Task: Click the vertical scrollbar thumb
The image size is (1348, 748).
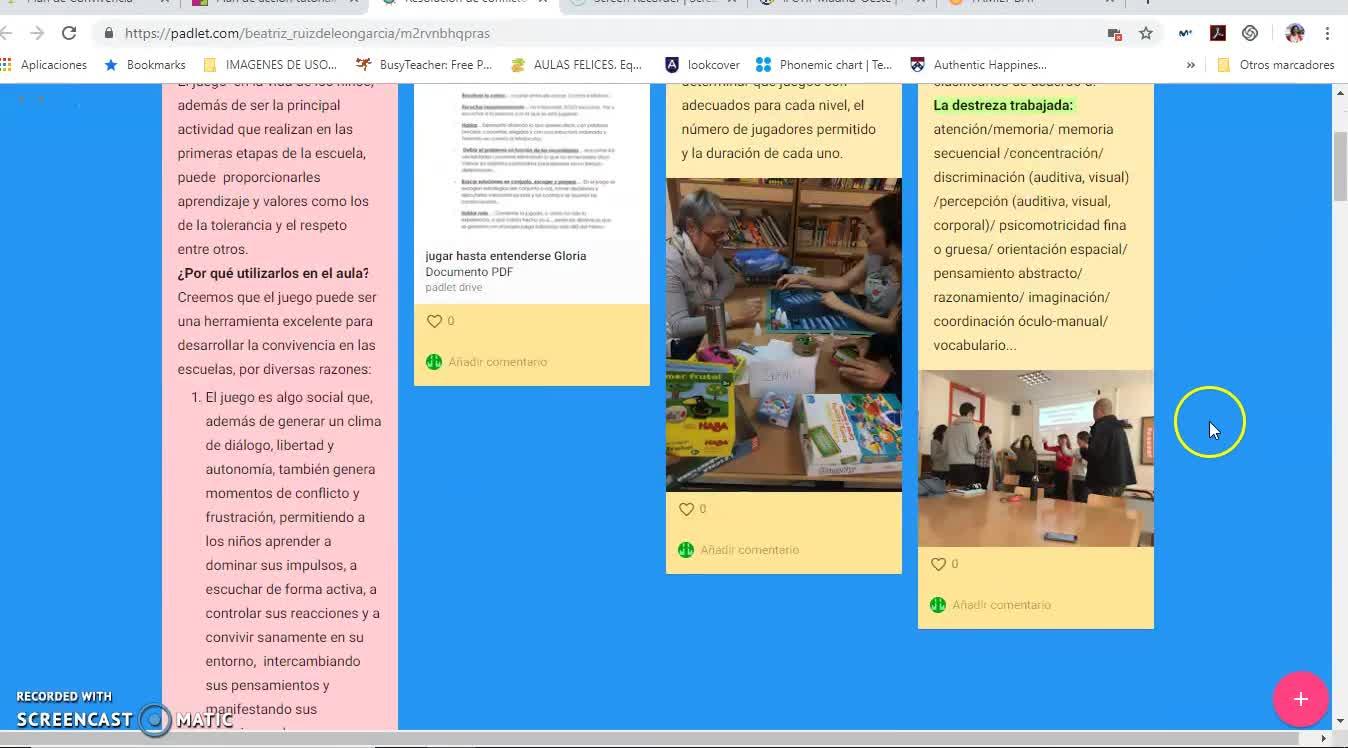Action: pyautogui.click(x=1340, y=165)
